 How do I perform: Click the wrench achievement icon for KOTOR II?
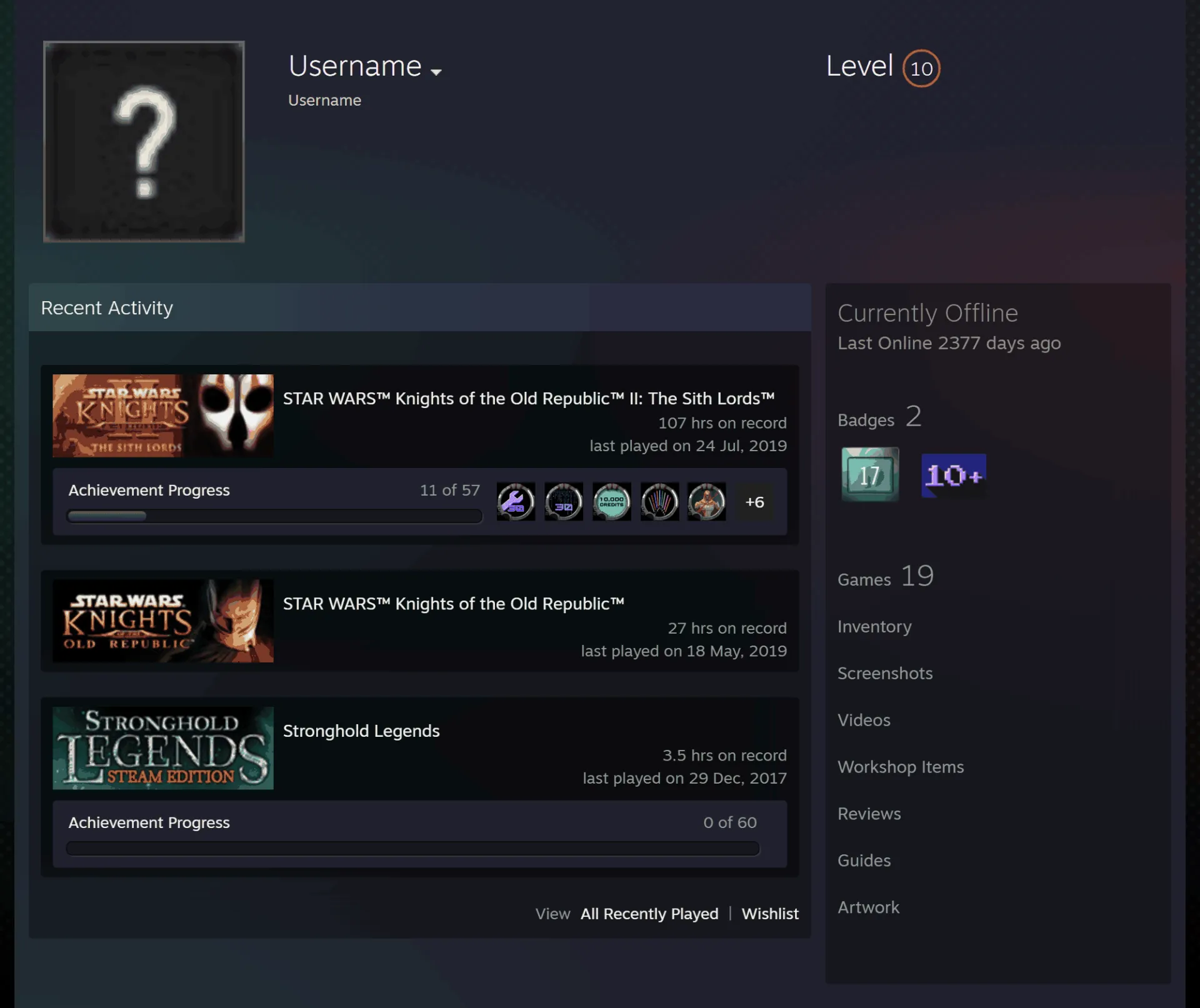coord(516,501)
